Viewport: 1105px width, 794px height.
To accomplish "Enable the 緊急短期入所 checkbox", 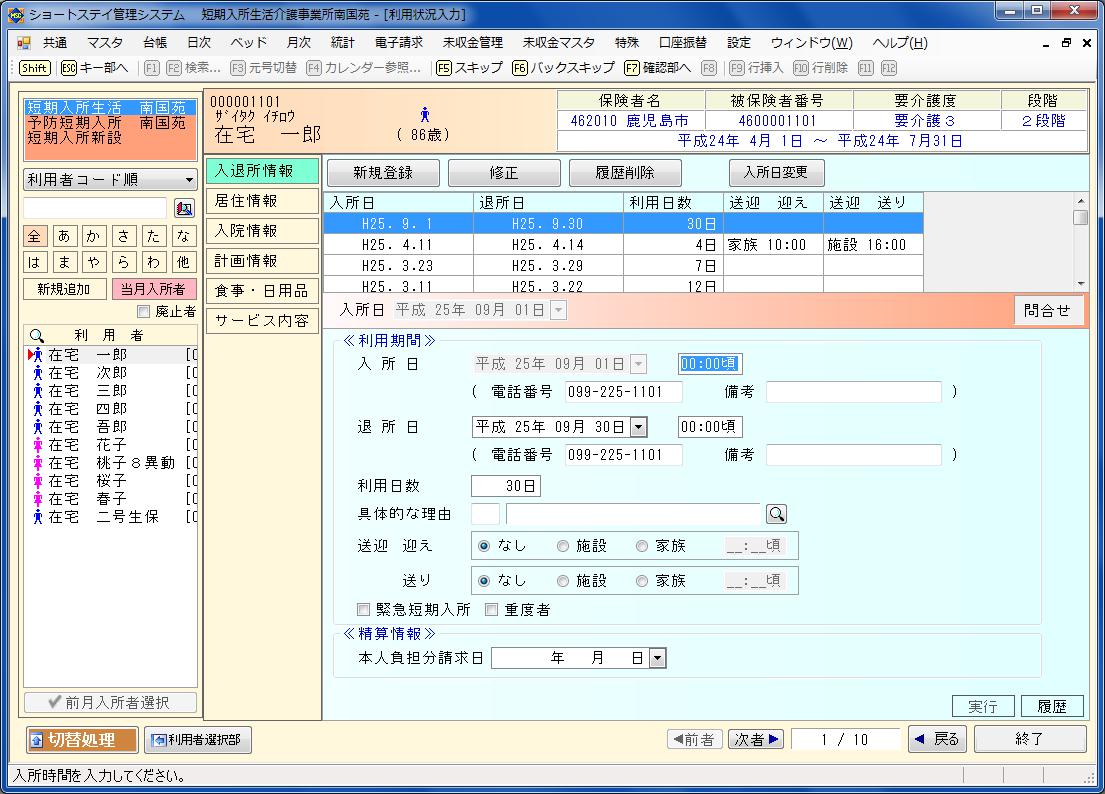I will 364,609.
